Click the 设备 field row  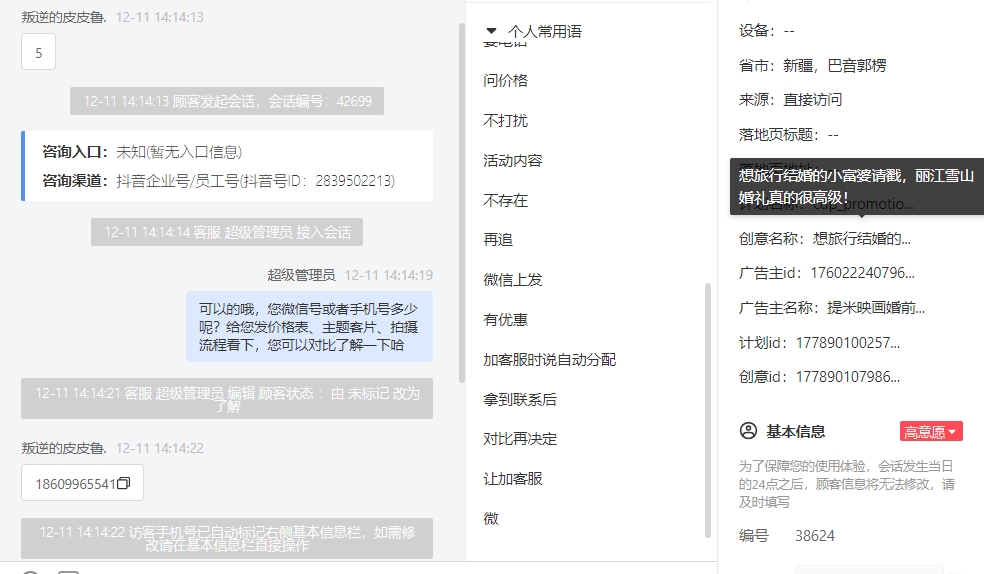tap(767, 30)
